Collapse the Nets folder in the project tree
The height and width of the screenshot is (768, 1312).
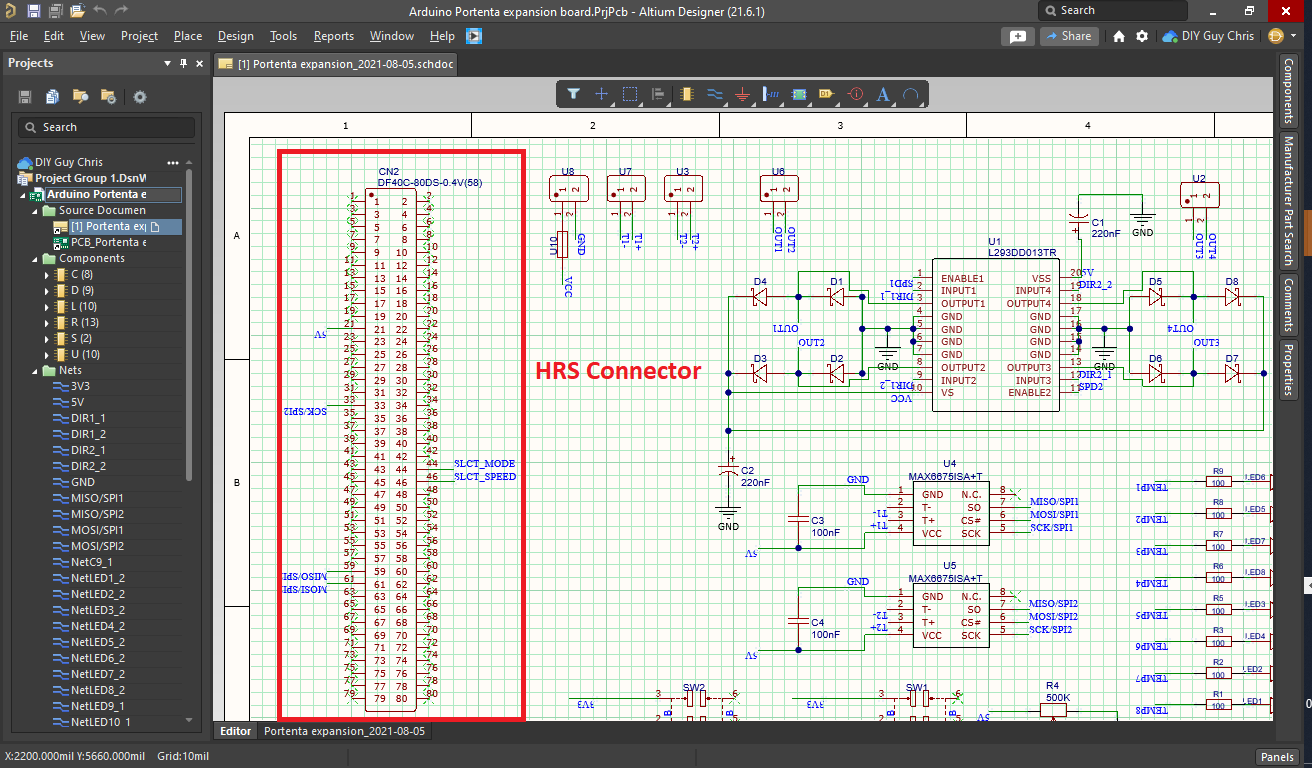click(37, 370)
